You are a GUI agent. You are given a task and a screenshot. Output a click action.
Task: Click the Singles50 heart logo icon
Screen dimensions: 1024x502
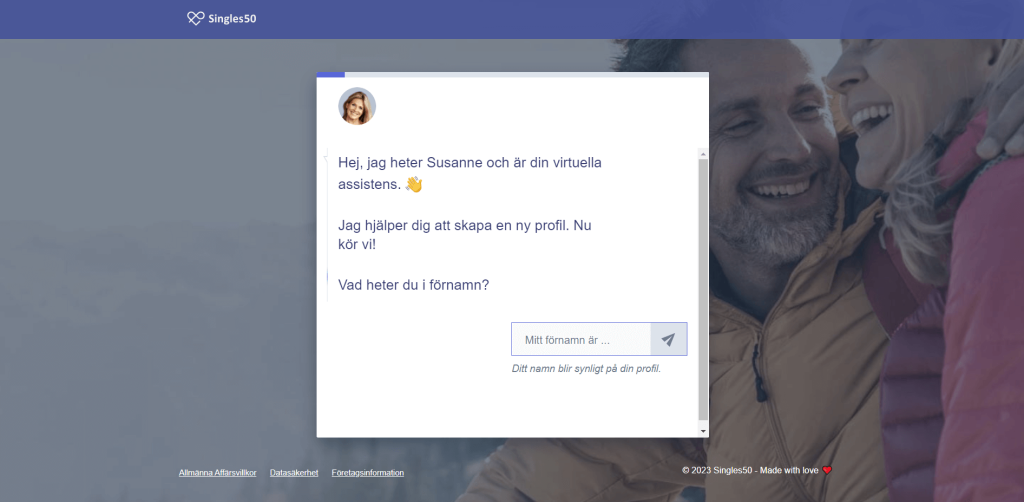(196, 18)
